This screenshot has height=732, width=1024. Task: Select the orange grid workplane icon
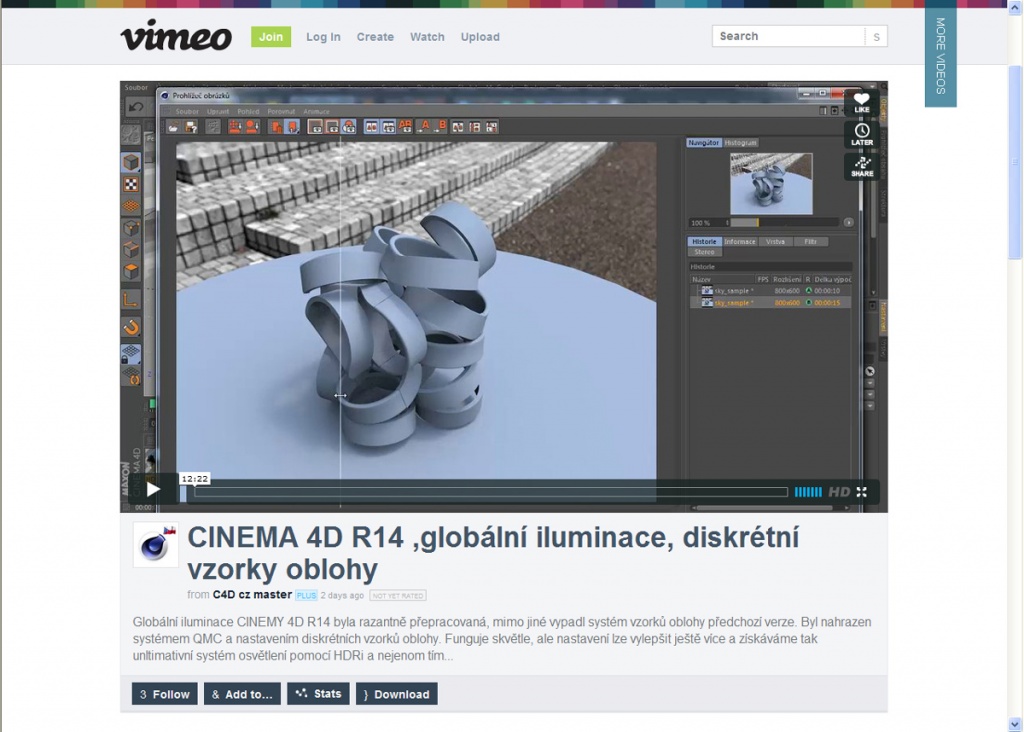point(131,206)
